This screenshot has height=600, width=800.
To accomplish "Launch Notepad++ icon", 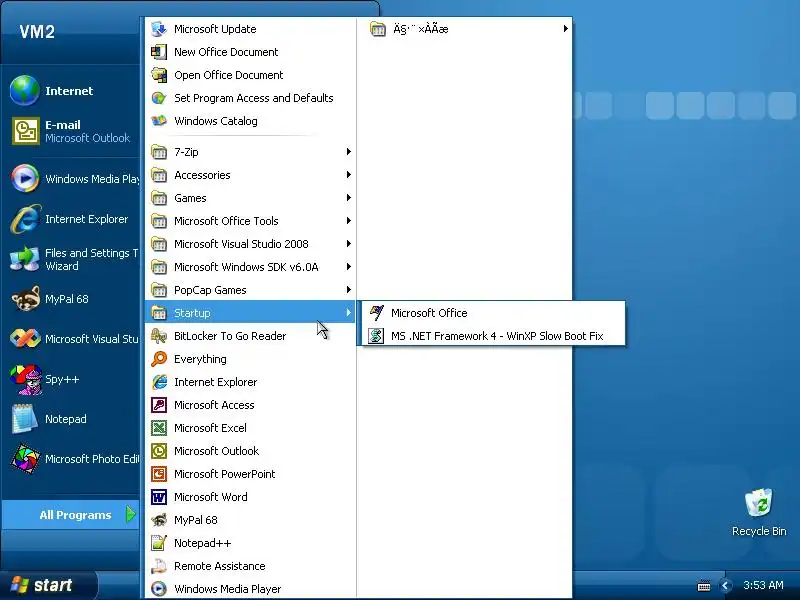I will (159, 543).
